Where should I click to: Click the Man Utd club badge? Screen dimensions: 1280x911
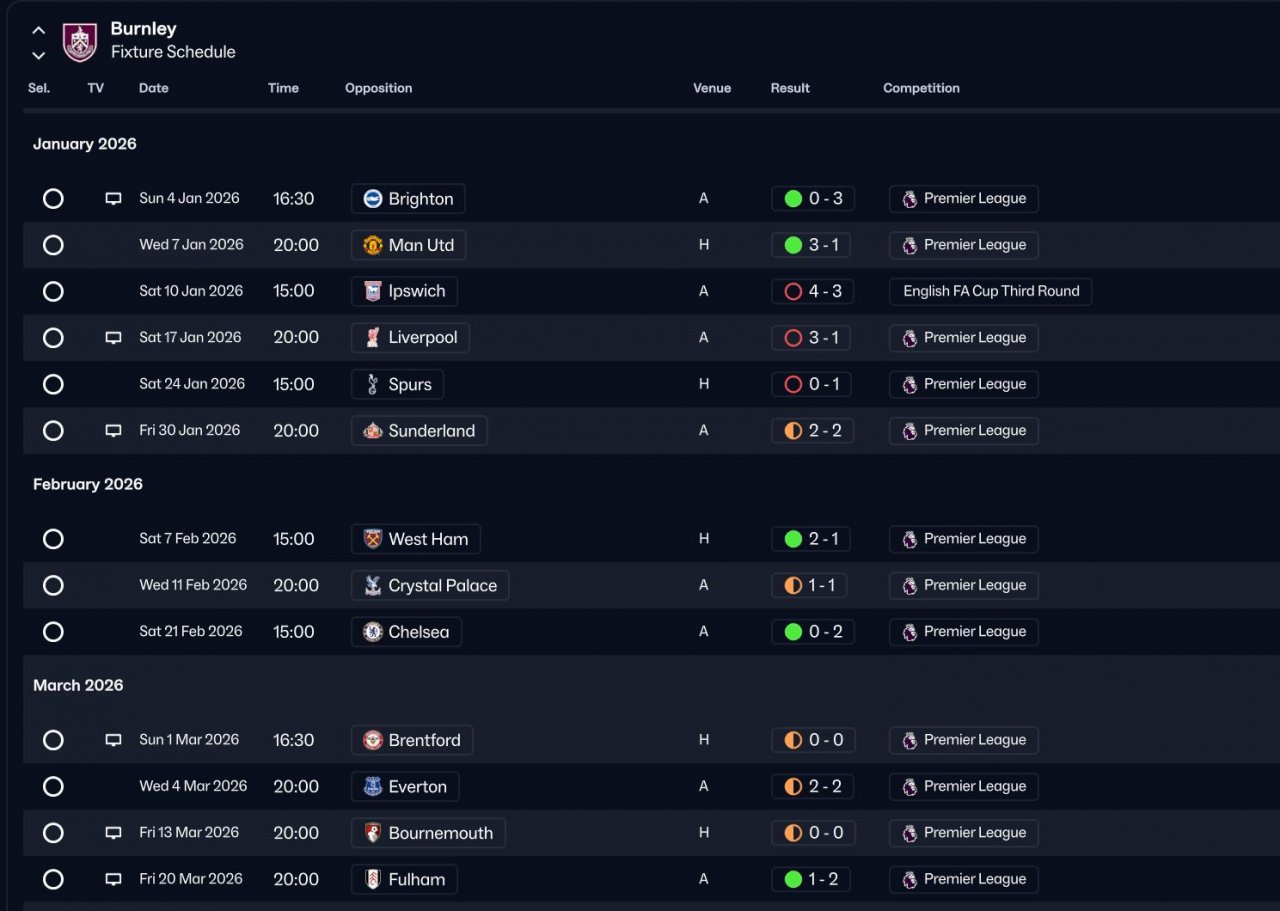pyautogui.click(x=373, y=245)
